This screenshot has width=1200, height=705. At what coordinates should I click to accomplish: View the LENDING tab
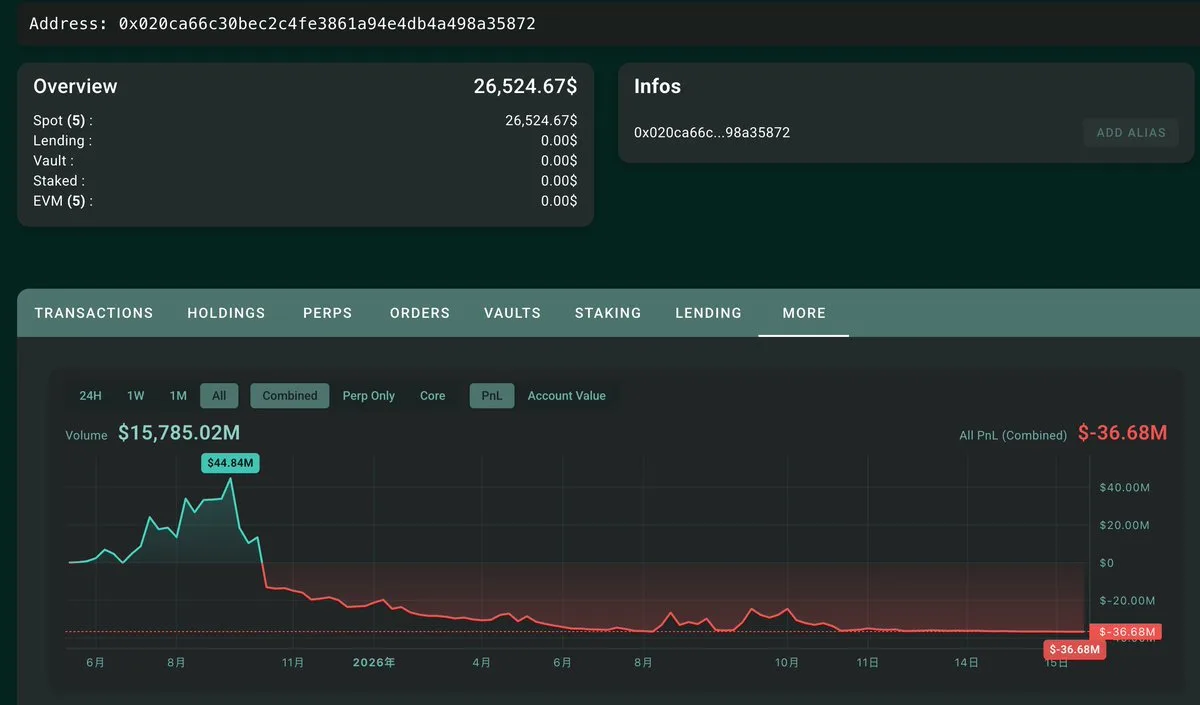(x=709, y=313)
